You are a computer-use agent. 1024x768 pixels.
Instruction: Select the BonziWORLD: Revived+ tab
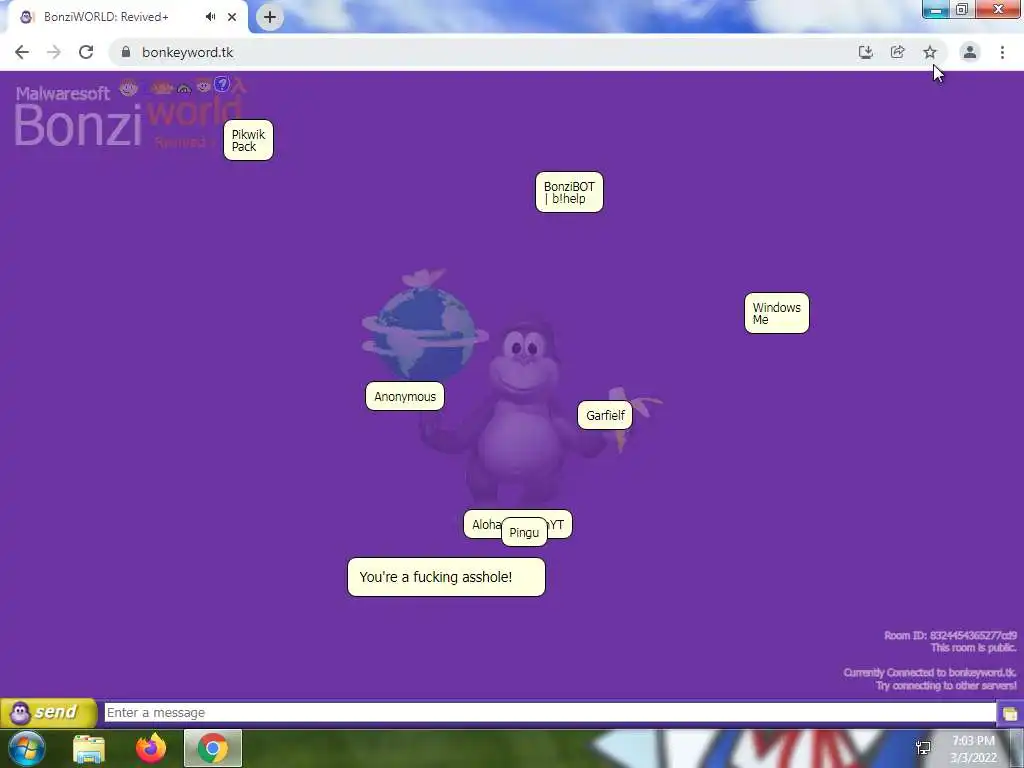[106, 17]
